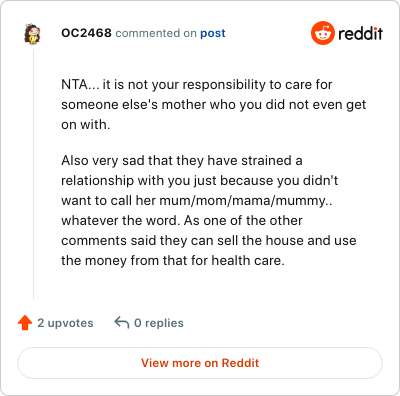Open the '0 replies' label
The height and width of the screenshot is (396, 400).
(x=159, y=323)
